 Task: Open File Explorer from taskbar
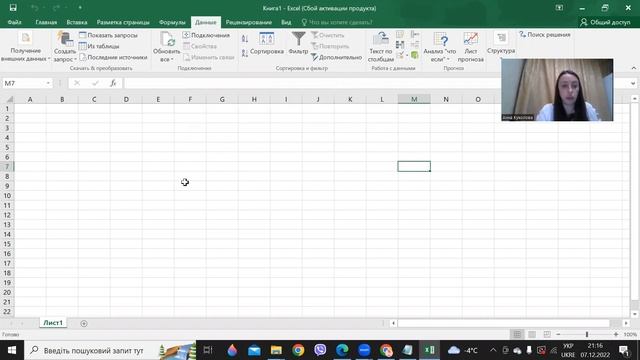click(x=276, y=350)
